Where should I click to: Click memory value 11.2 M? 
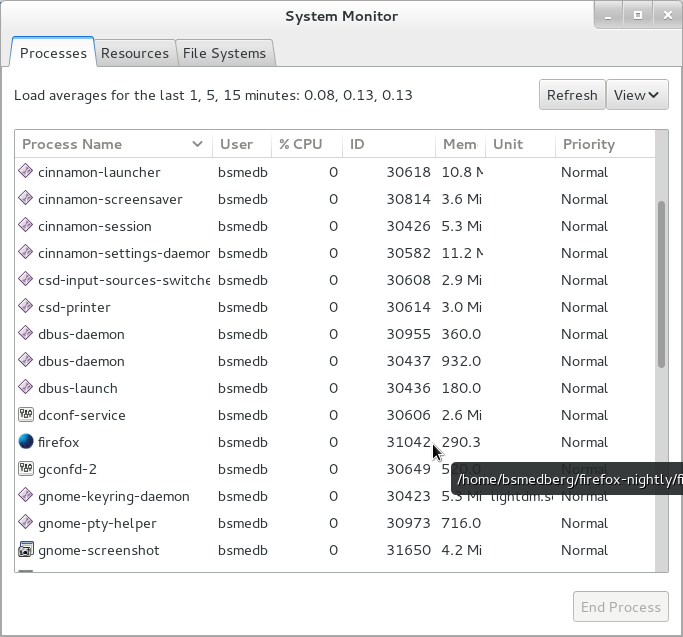(462, 253)
